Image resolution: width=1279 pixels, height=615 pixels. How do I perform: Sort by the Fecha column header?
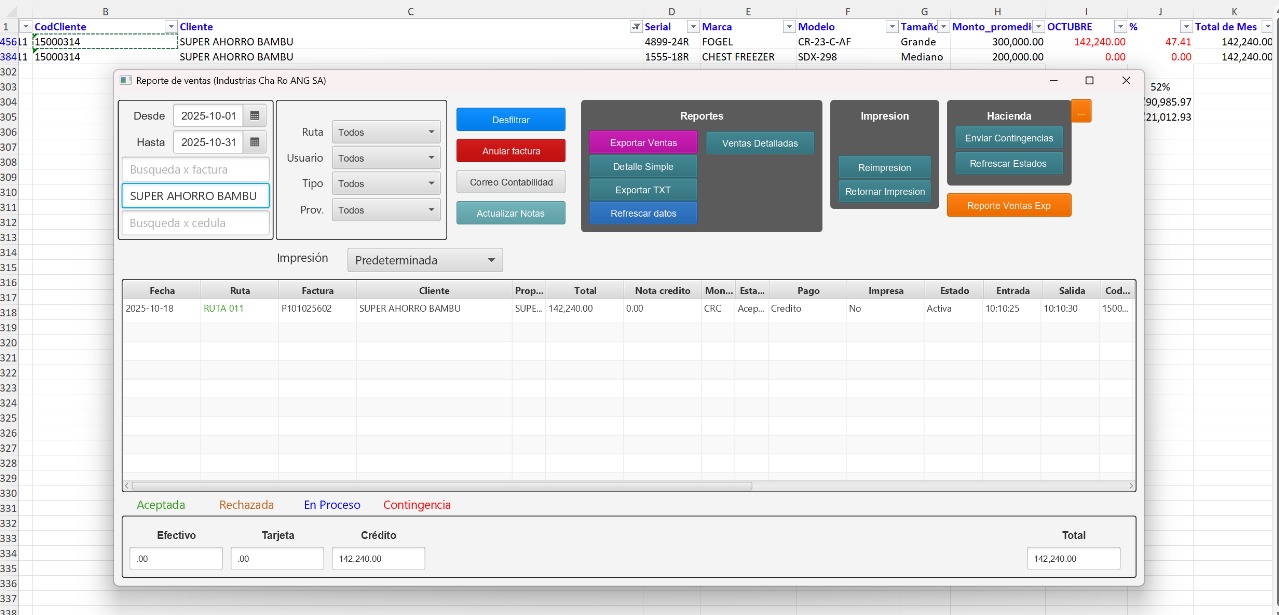162,291
